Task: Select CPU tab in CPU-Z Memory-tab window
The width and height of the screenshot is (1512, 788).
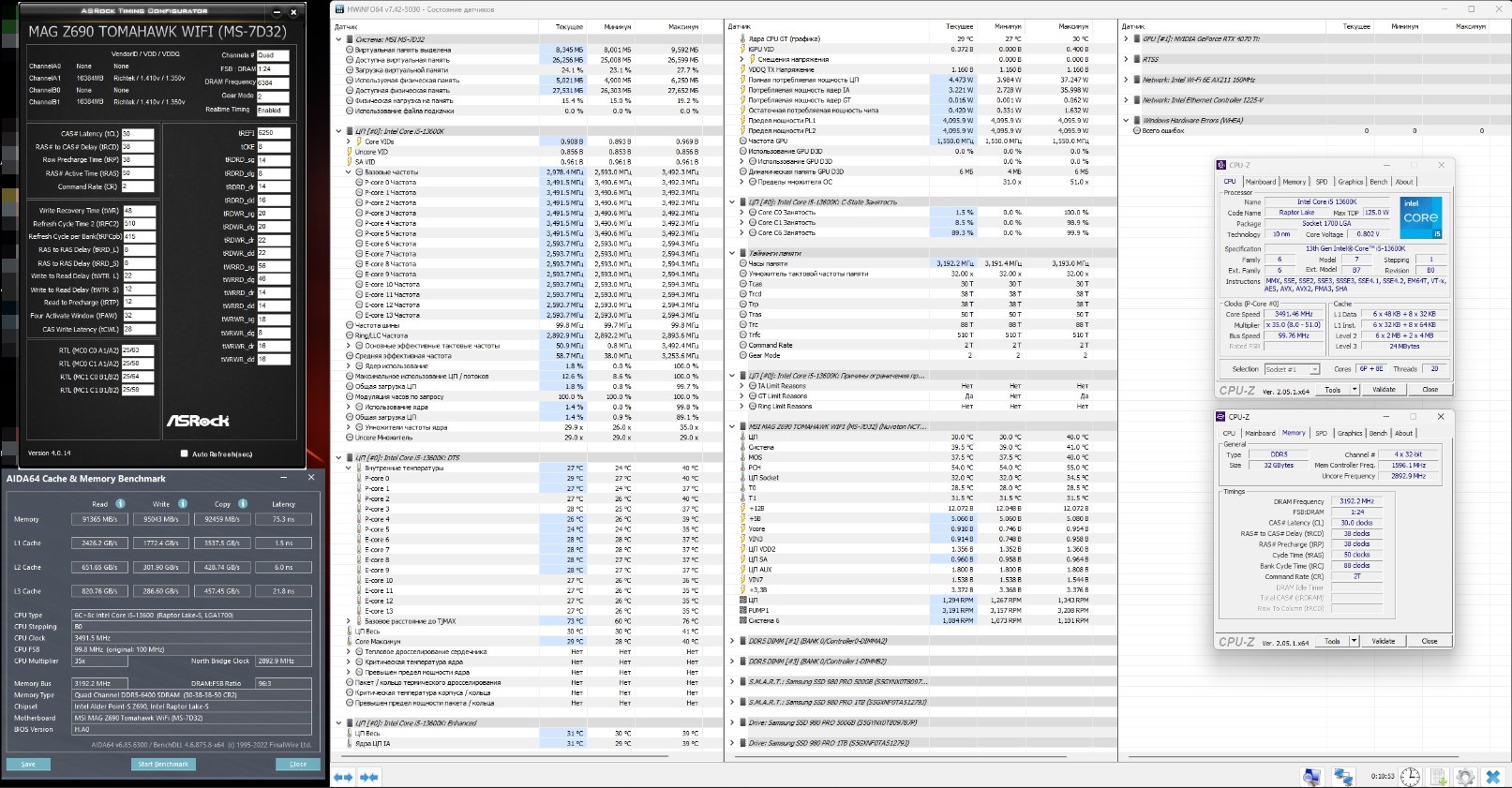Action: [1229, 433]
